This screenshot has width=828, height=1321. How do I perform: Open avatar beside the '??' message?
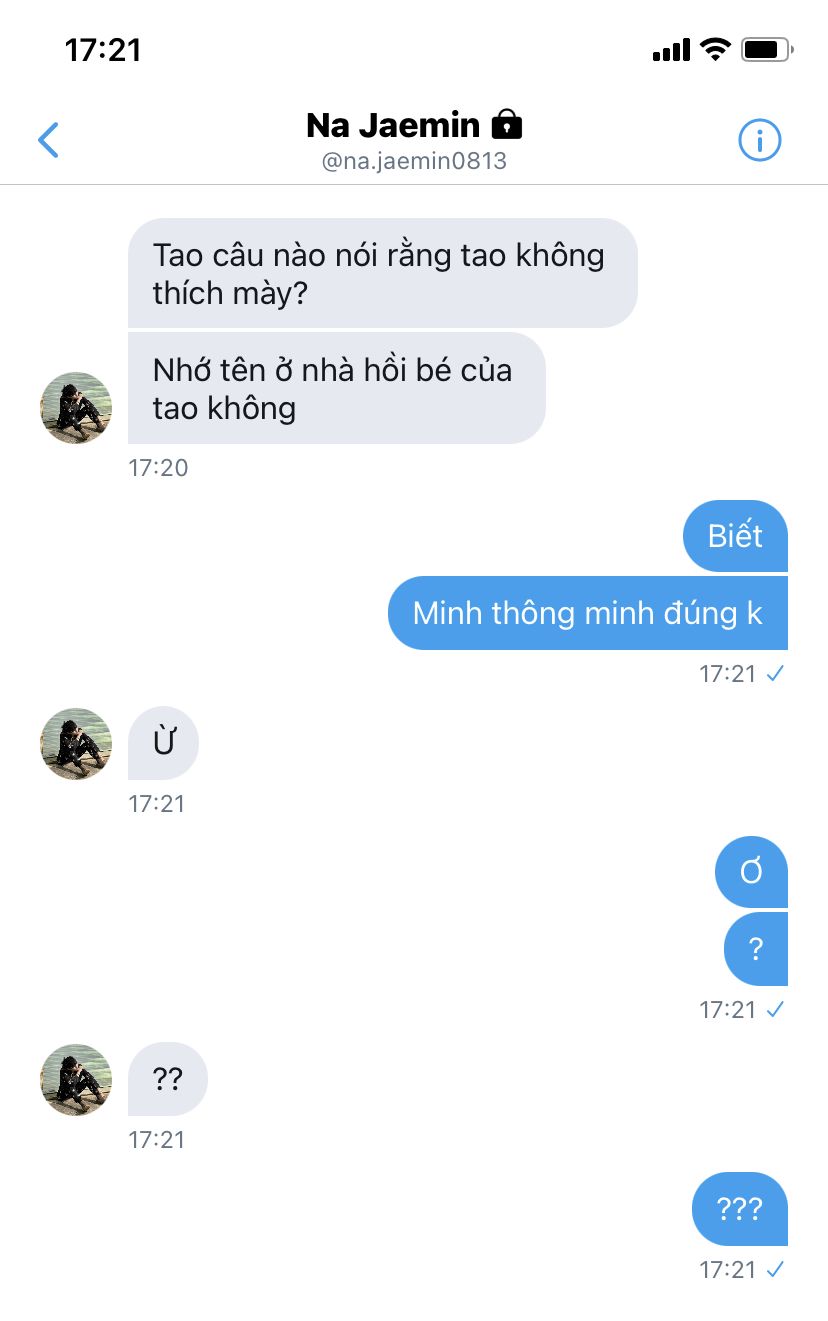coord(76,1080)
